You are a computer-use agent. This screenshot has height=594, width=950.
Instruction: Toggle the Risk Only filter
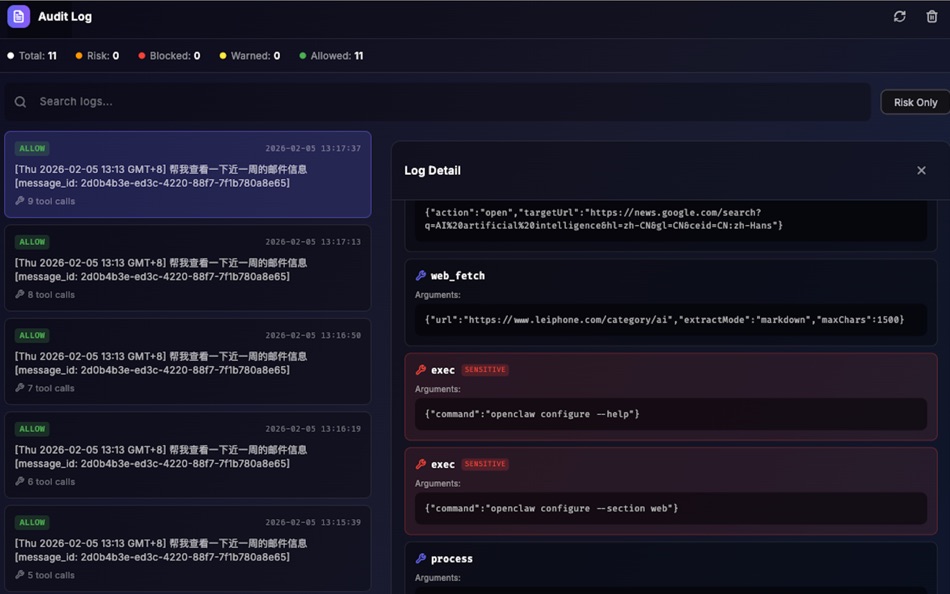pos(914,102)
